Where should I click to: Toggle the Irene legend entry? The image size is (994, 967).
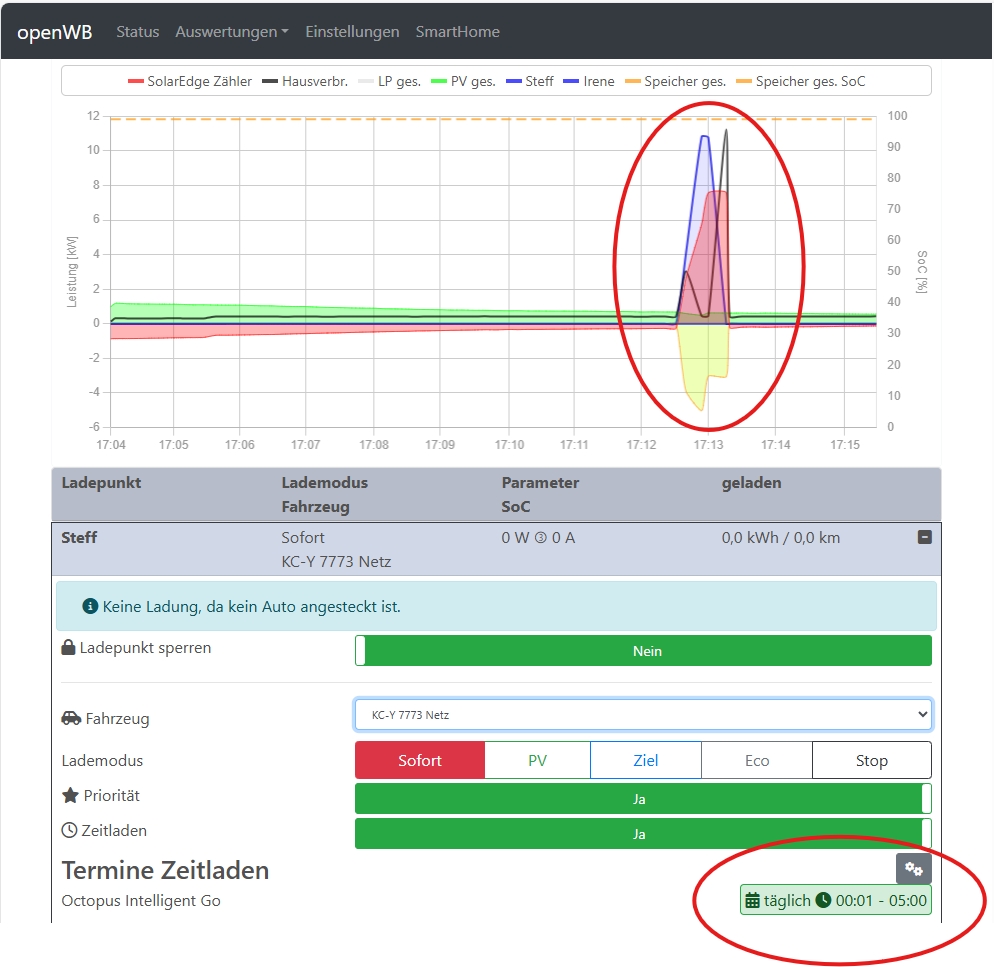pyautogui.click(x=589, y=81)
